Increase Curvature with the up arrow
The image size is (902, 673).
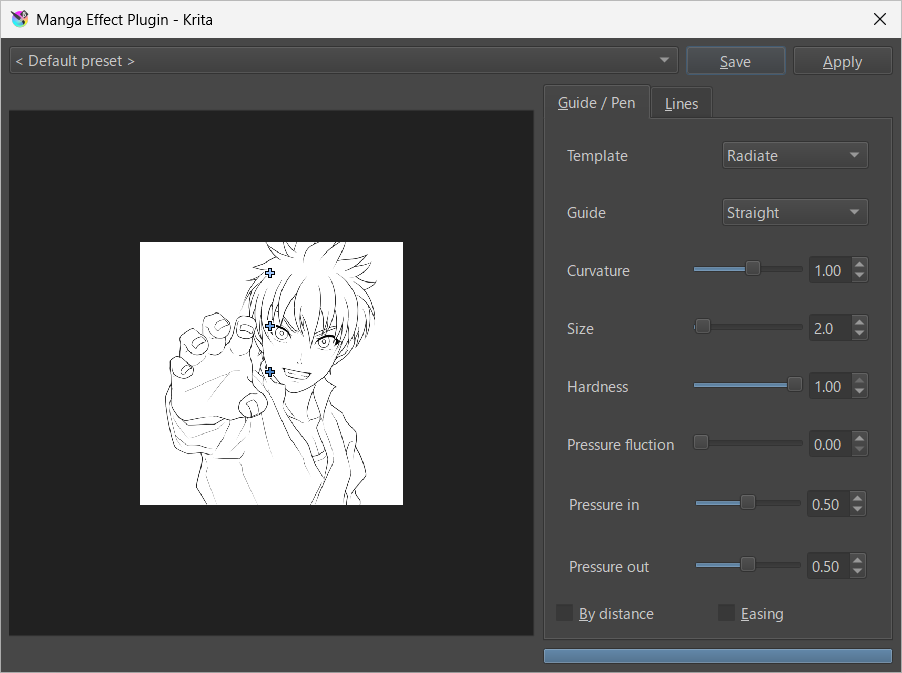859,265
